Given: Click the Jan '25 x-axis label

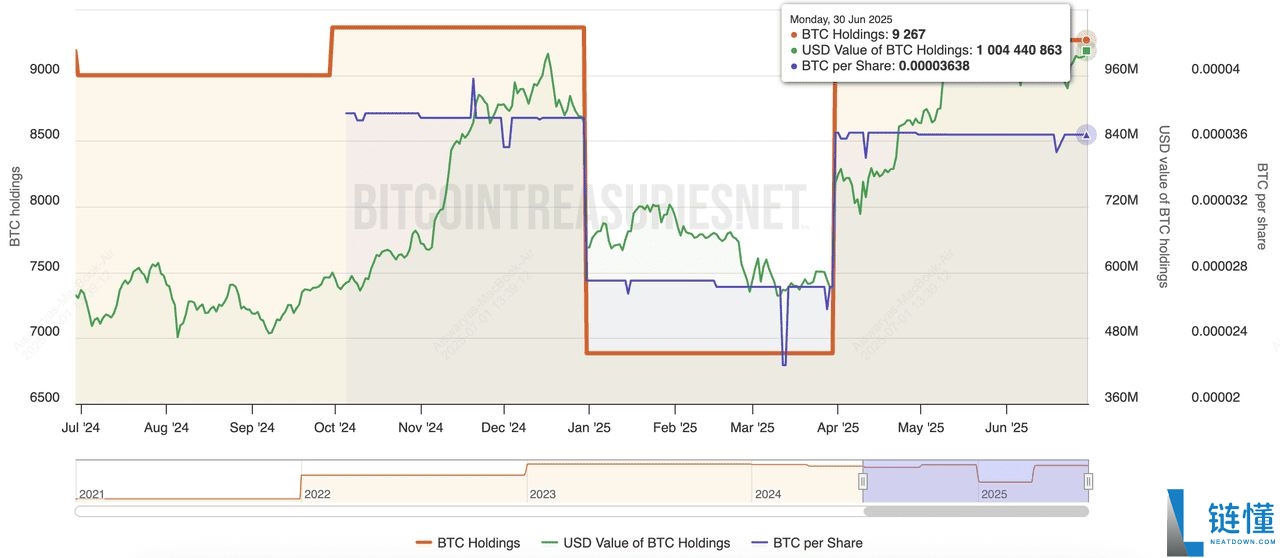Looking at the screenshot, I should pos(590,428).
